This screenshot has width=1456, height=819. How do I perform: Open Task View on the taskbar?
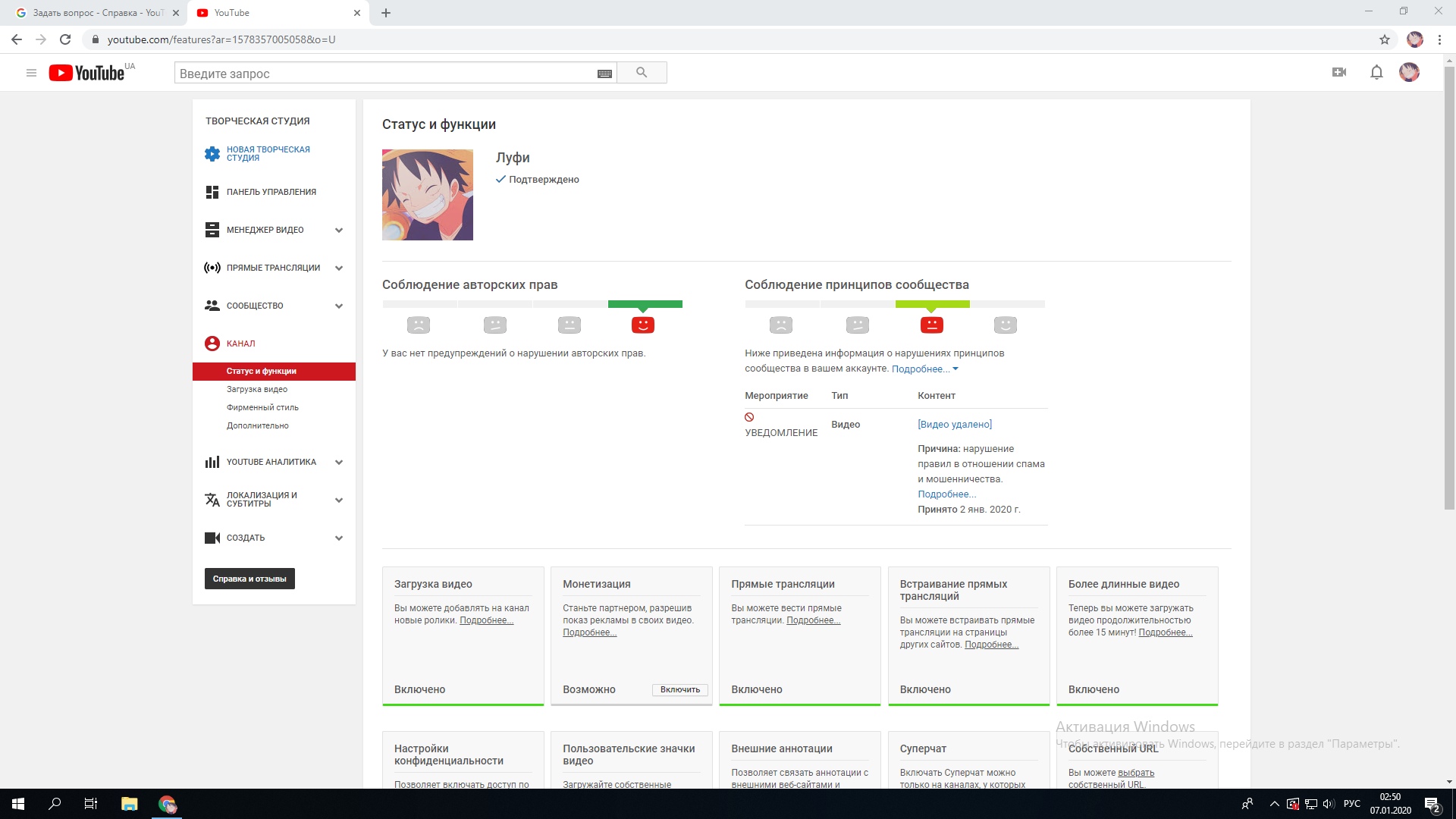pyautogui.click(x=91, y=804)
